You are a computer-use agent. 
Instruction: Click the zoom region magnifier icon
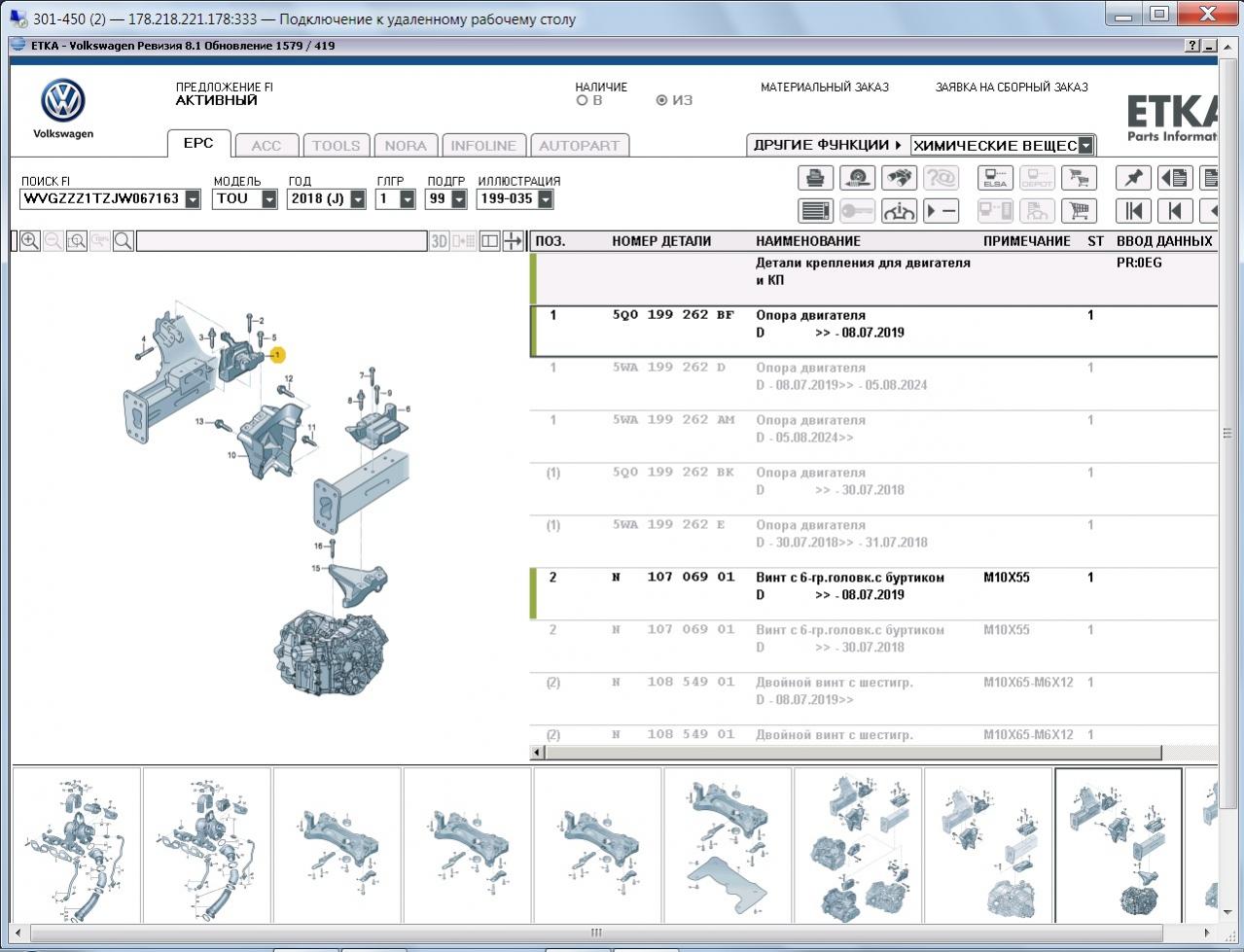click(x=77, y=241)
